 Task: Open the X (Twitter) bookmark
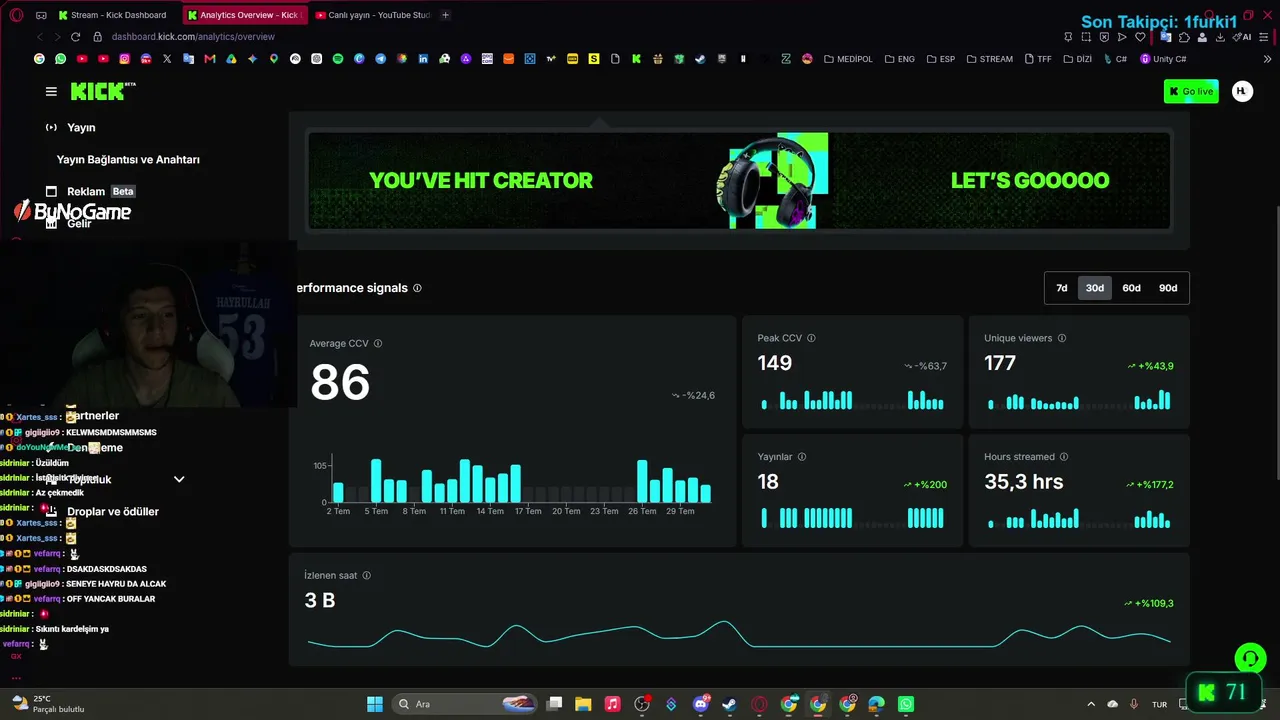(167, 59)
